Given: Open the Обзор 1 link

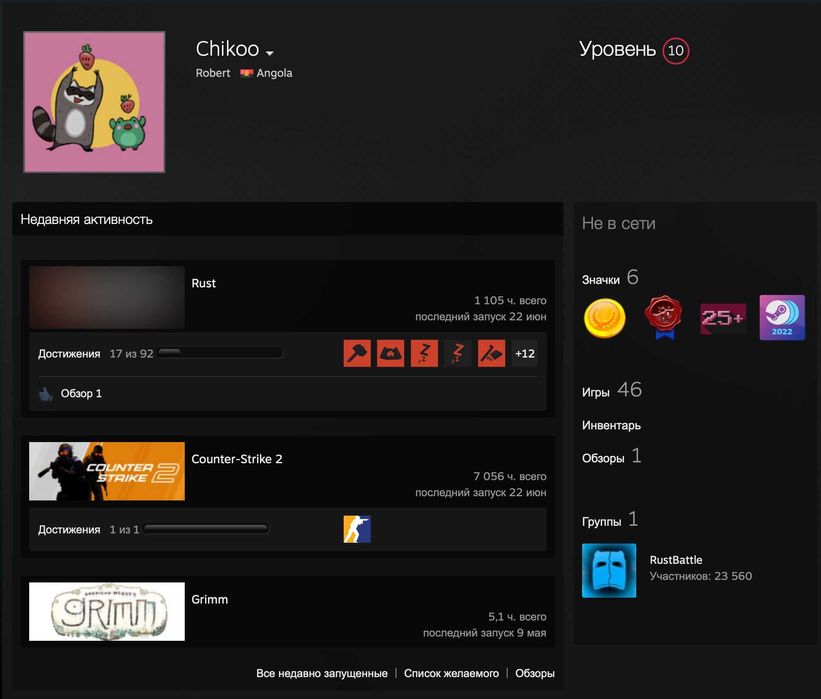Looking at the screenshot, I should tap(81, 394).
